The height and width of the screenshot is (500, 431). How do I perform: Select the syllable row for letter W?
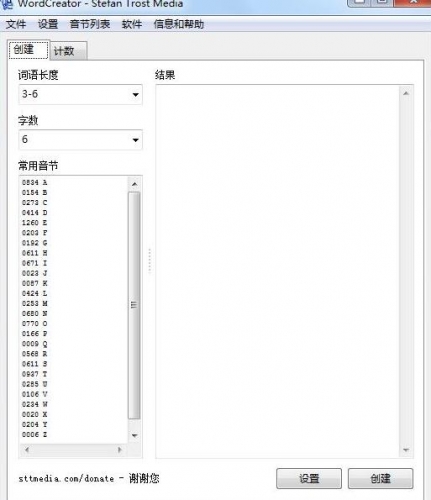click(34, 404)
